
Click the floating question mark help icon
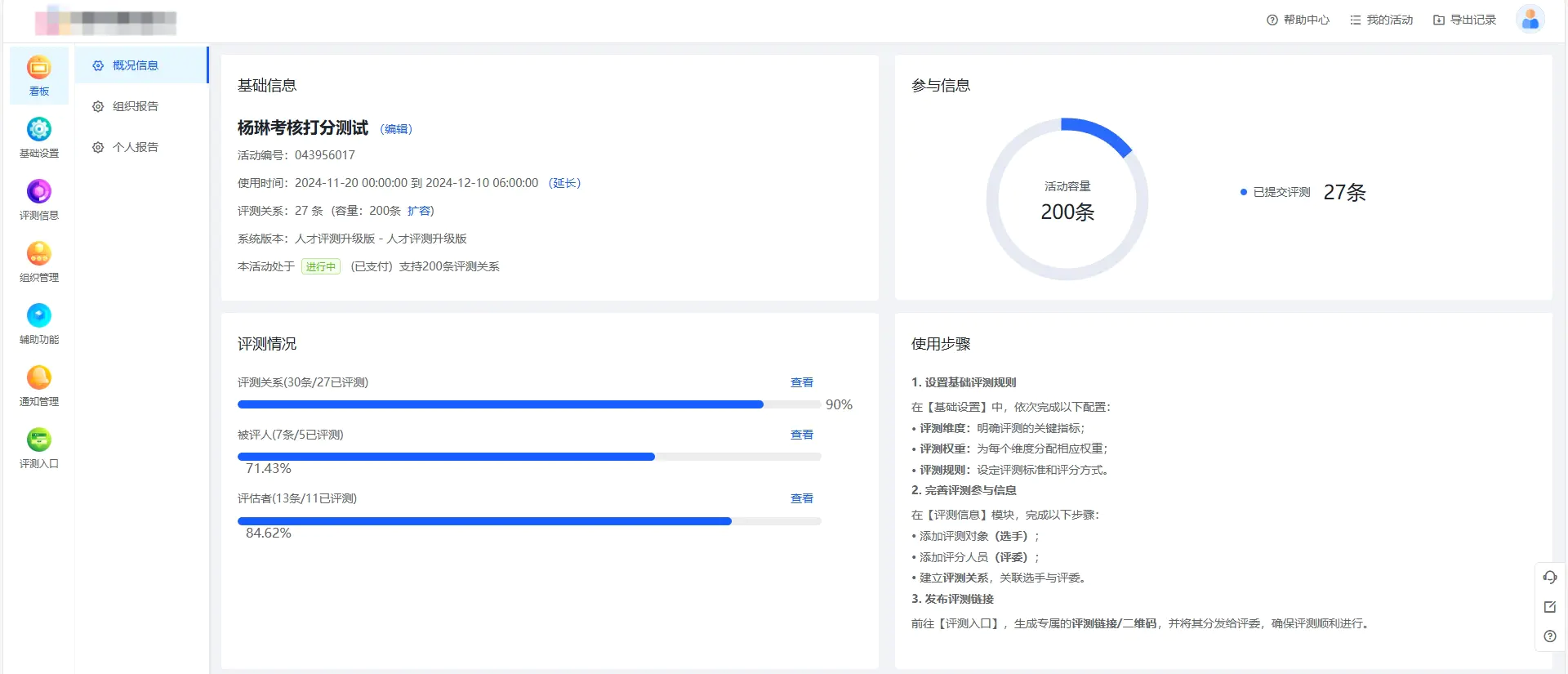click(x=1549, y=636)
